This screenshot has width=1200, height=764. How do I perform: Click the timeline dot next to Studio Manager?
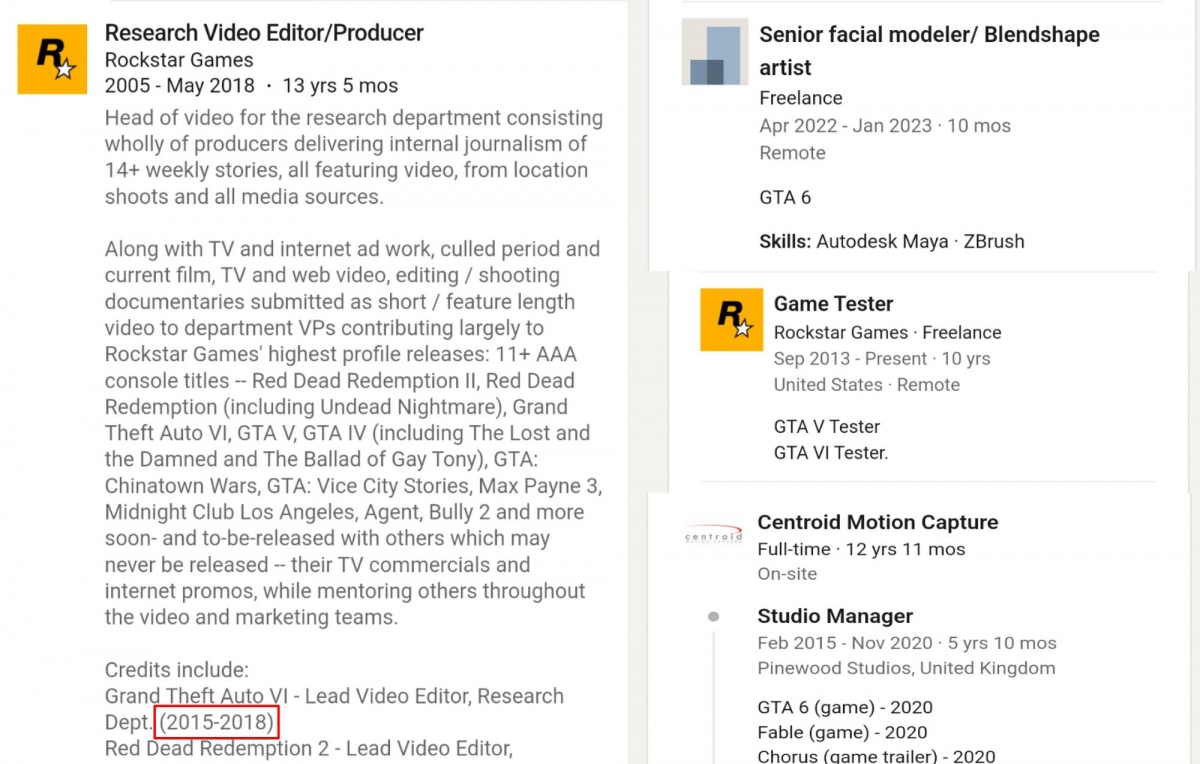713,617
